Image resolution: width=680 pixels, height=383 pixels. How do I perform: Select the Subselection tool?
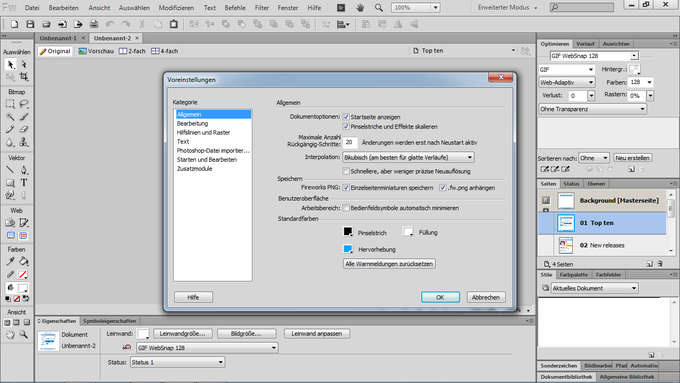point(24,65)
